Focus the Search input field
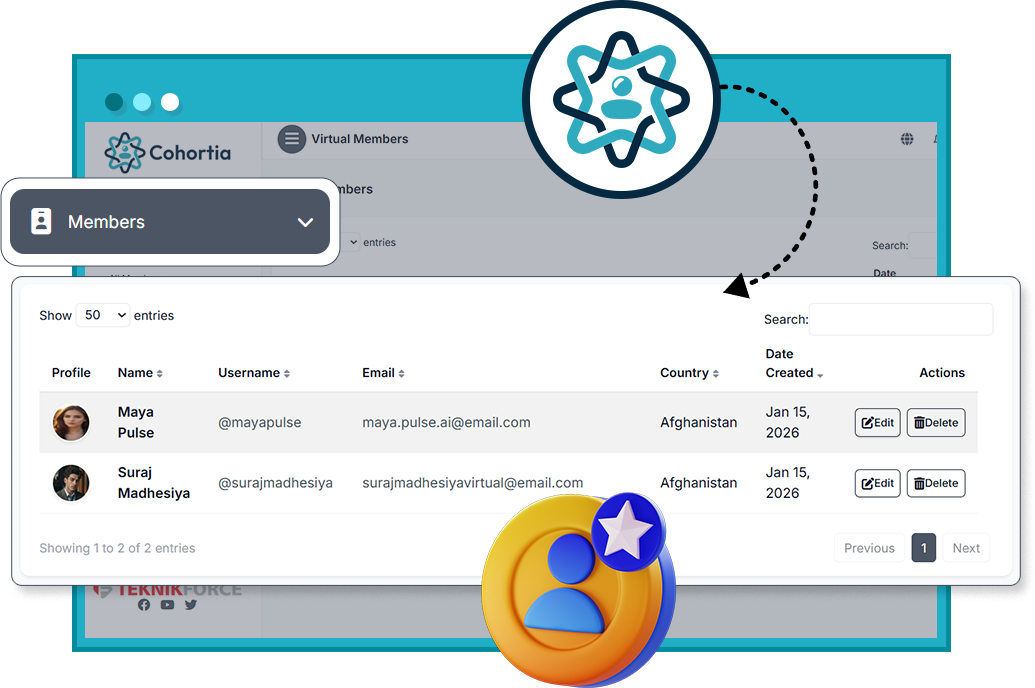Screen dimensions: 1035x688 (900, 319)
